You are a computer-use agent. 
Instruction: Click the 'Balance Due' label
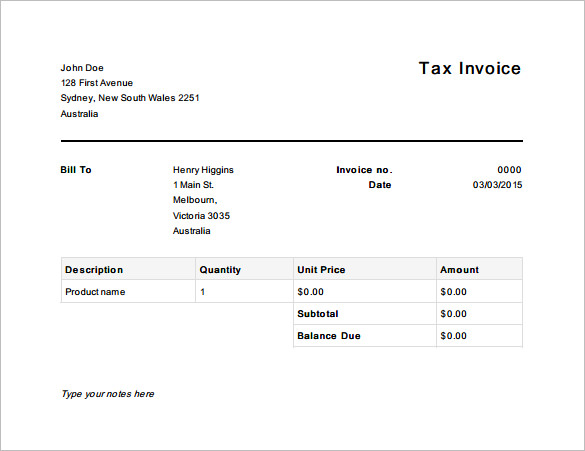coord(329,336)
